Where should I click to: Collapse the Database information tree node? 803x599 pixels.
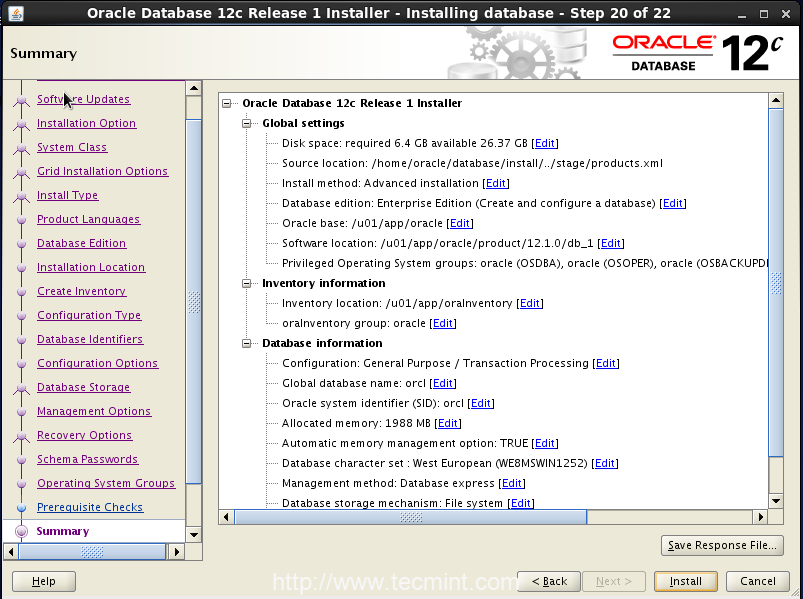[x=248, y=343]
